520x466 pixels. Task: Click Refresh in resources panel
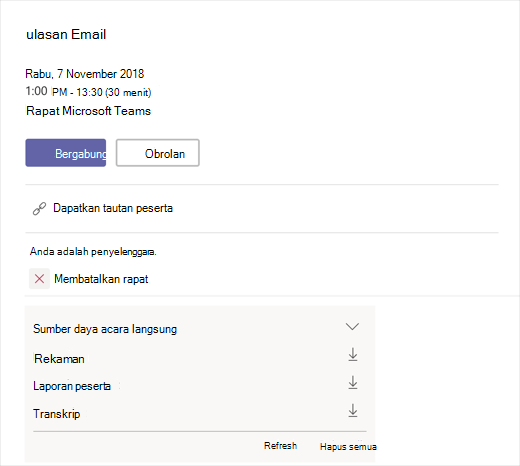coord(280,446)
